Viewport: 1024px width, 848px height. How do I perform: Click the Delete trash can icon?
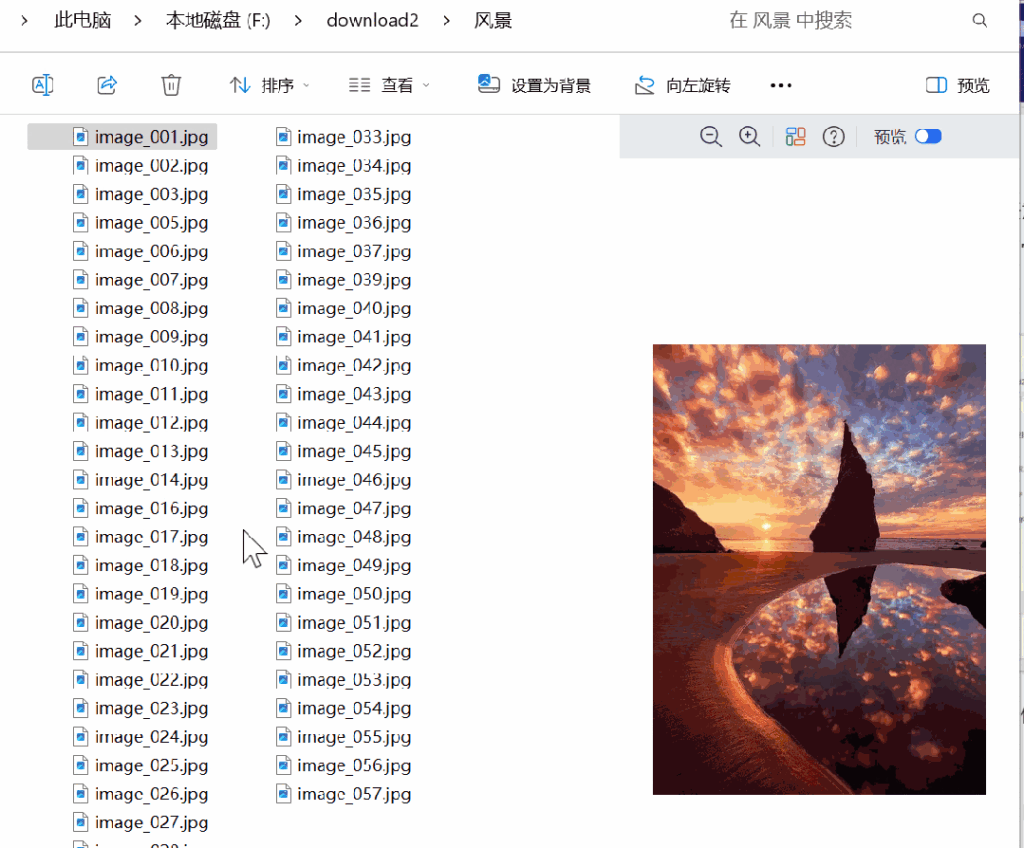(171, 85)
